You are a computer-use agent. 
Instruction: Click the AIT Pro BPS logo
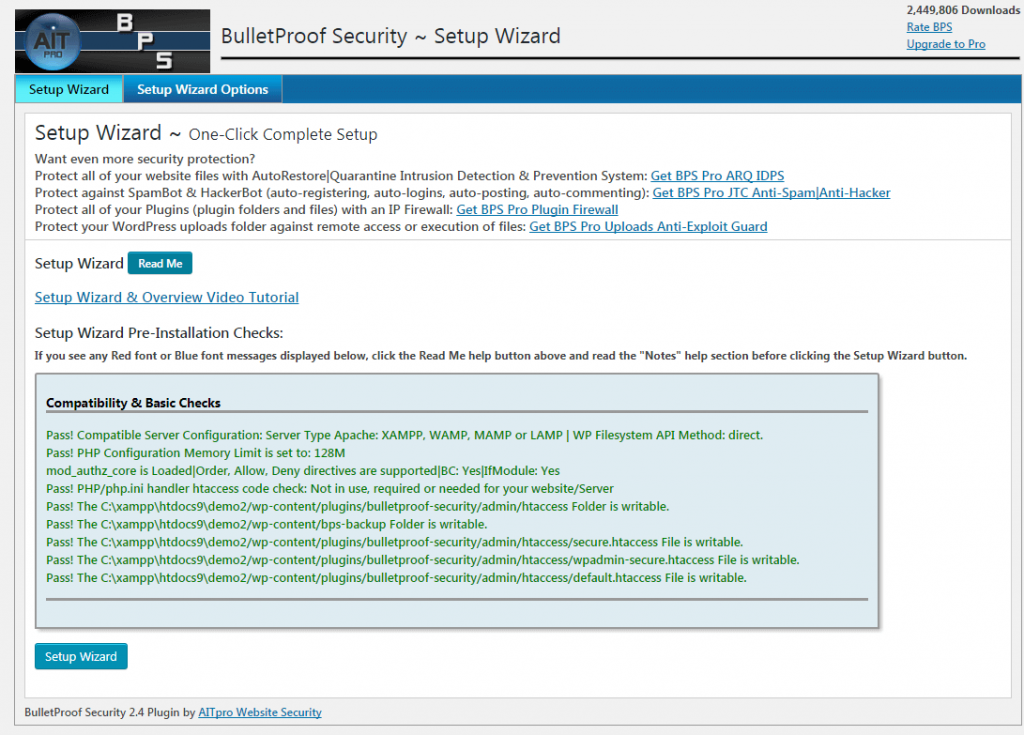pyautogui.click(x=113, y=41)
